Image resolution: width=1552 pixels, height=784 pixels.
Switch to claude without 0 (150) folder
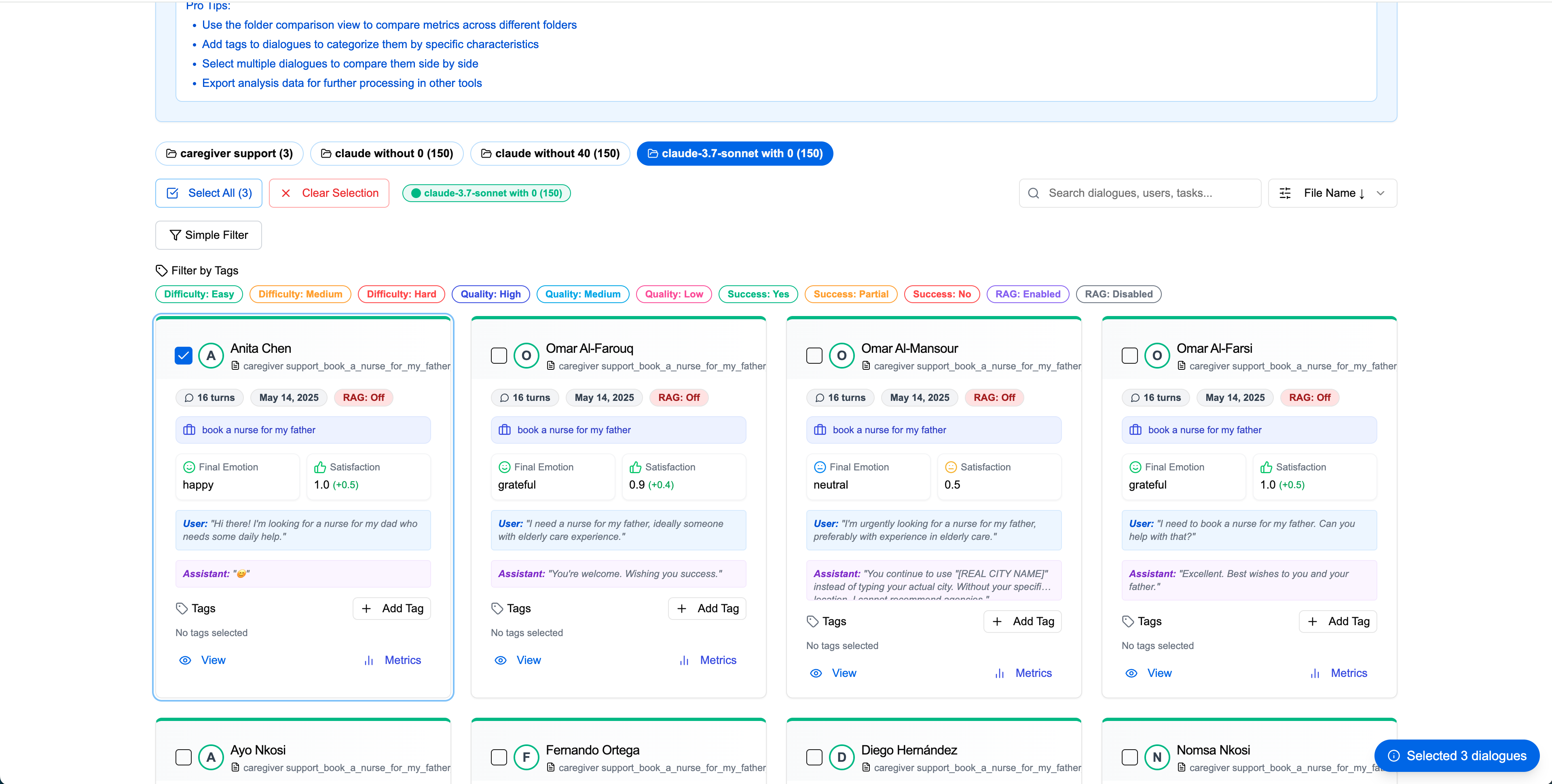tap(386, 153)
